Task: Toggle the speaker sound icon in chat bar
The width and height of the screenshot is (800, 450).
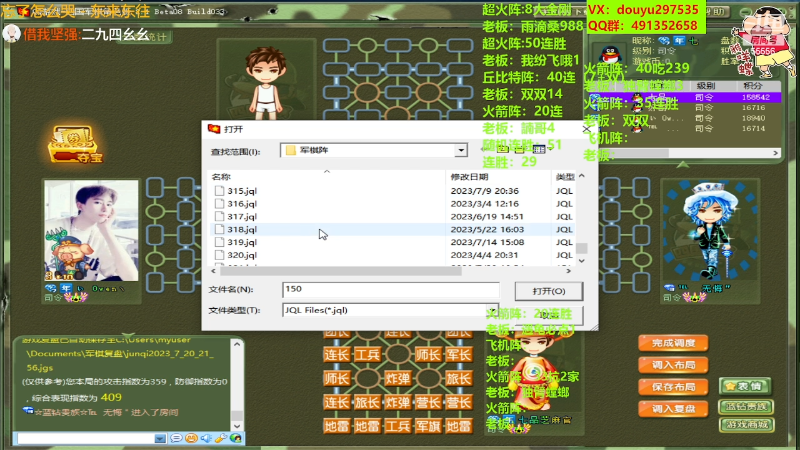Action: 206,438
